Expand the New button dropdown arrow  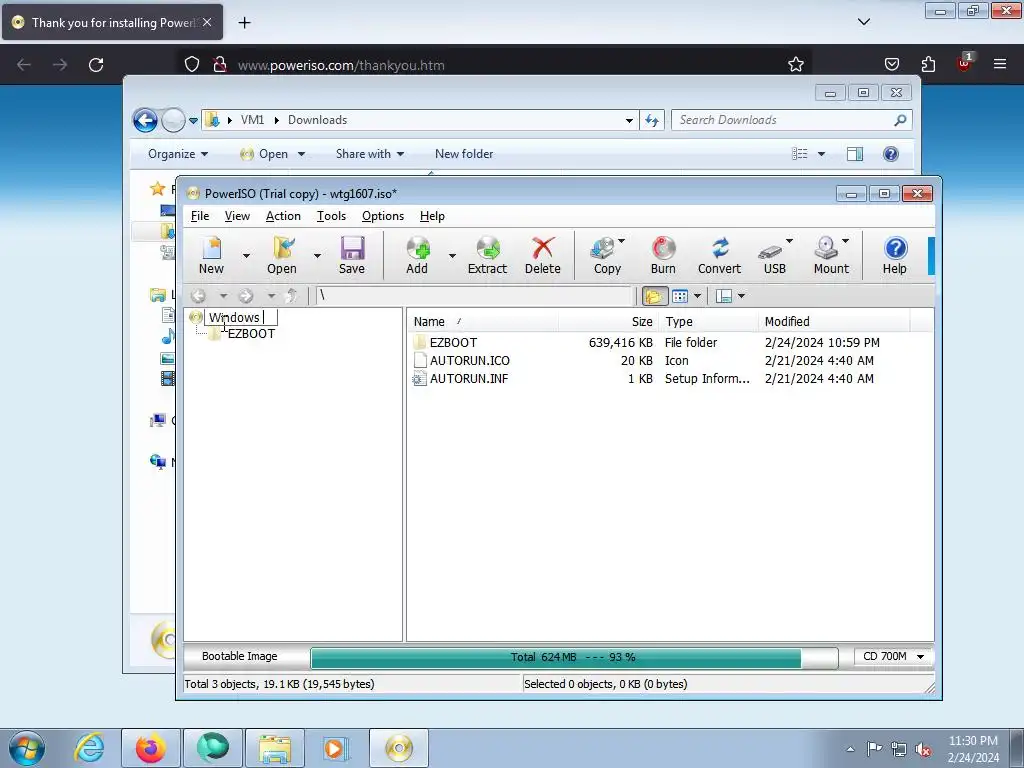coord(246,255)
